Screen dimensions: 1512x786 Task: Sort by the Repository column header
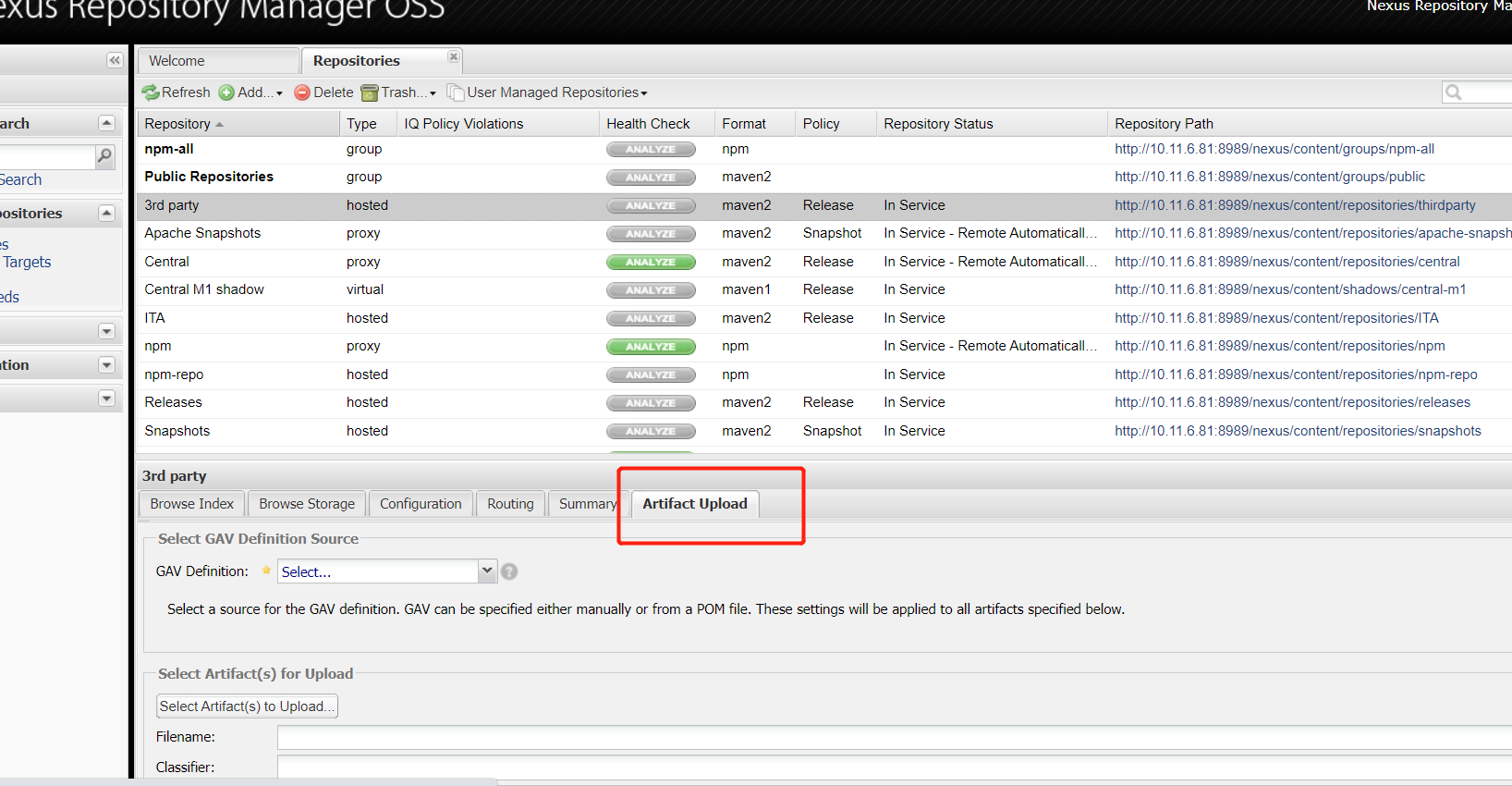tap(238, 124)
